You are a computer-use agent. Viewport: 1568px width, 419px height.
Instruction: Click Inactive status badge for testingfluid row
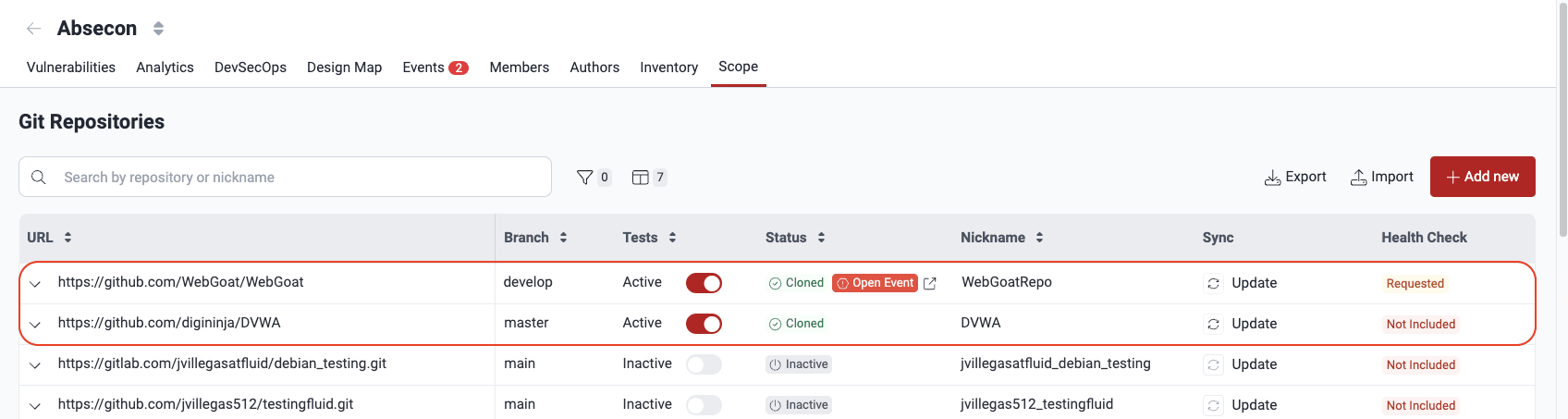(799, 405)
